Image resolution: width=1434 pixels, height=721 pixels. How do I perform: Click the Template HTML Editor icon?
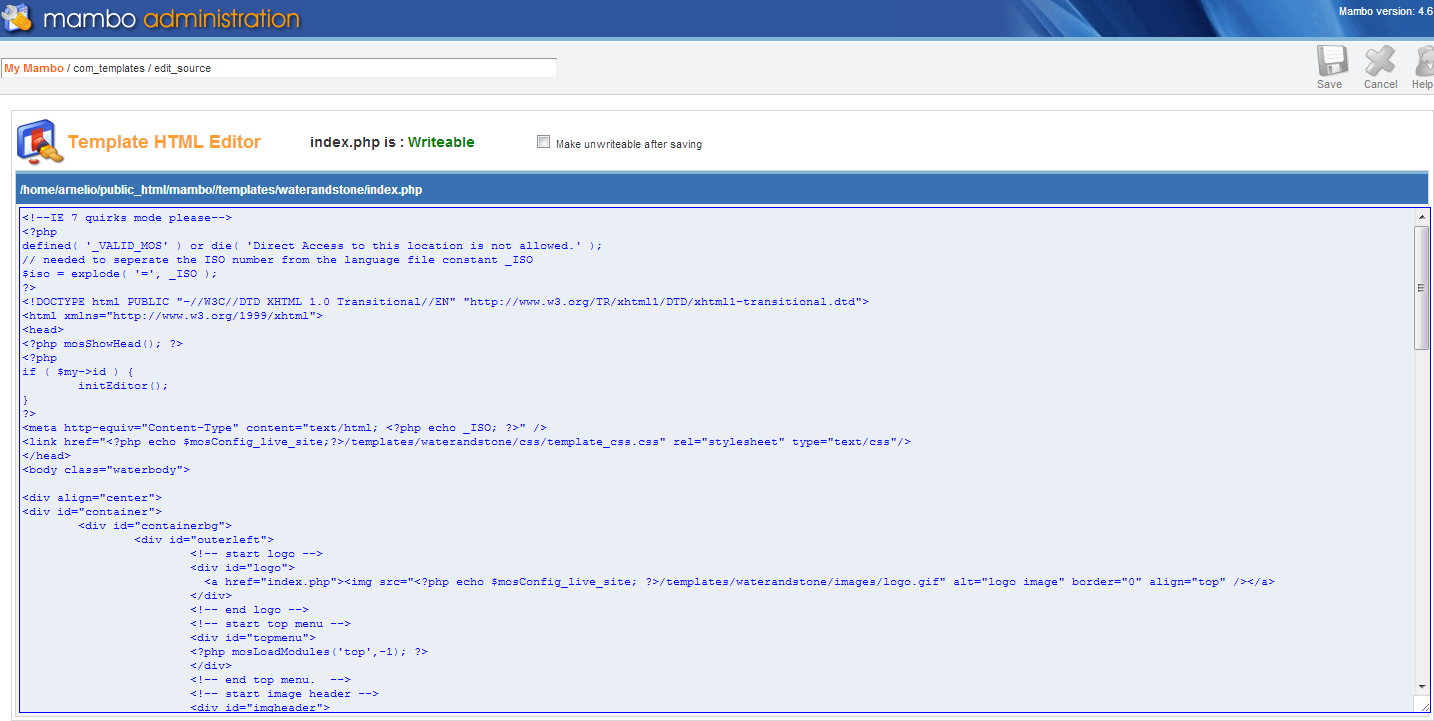[40, 141]
